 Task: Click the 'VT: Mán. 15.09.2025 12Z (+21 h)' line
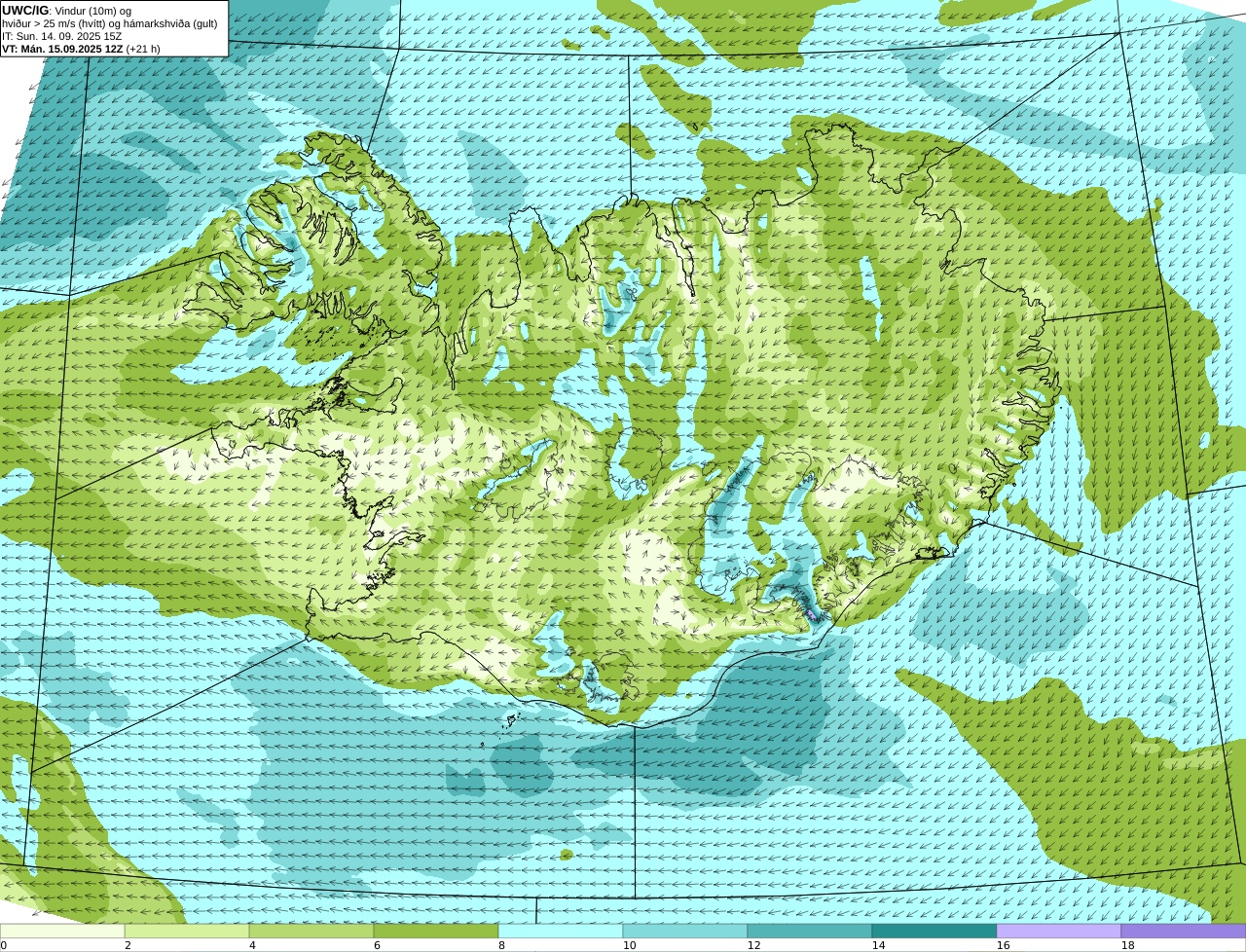pos(82,49)
